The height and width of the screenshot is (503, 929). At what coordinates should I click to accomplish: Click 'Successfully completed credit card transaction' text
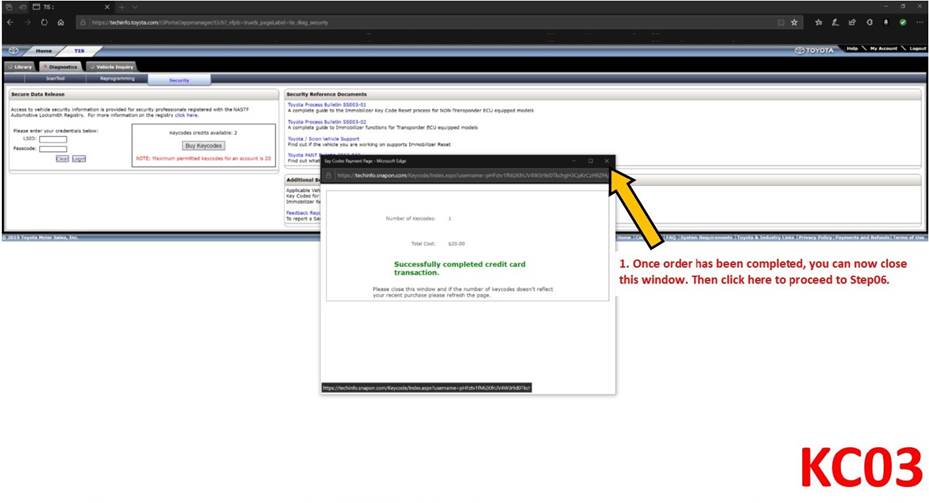click(x=460, y=268)
